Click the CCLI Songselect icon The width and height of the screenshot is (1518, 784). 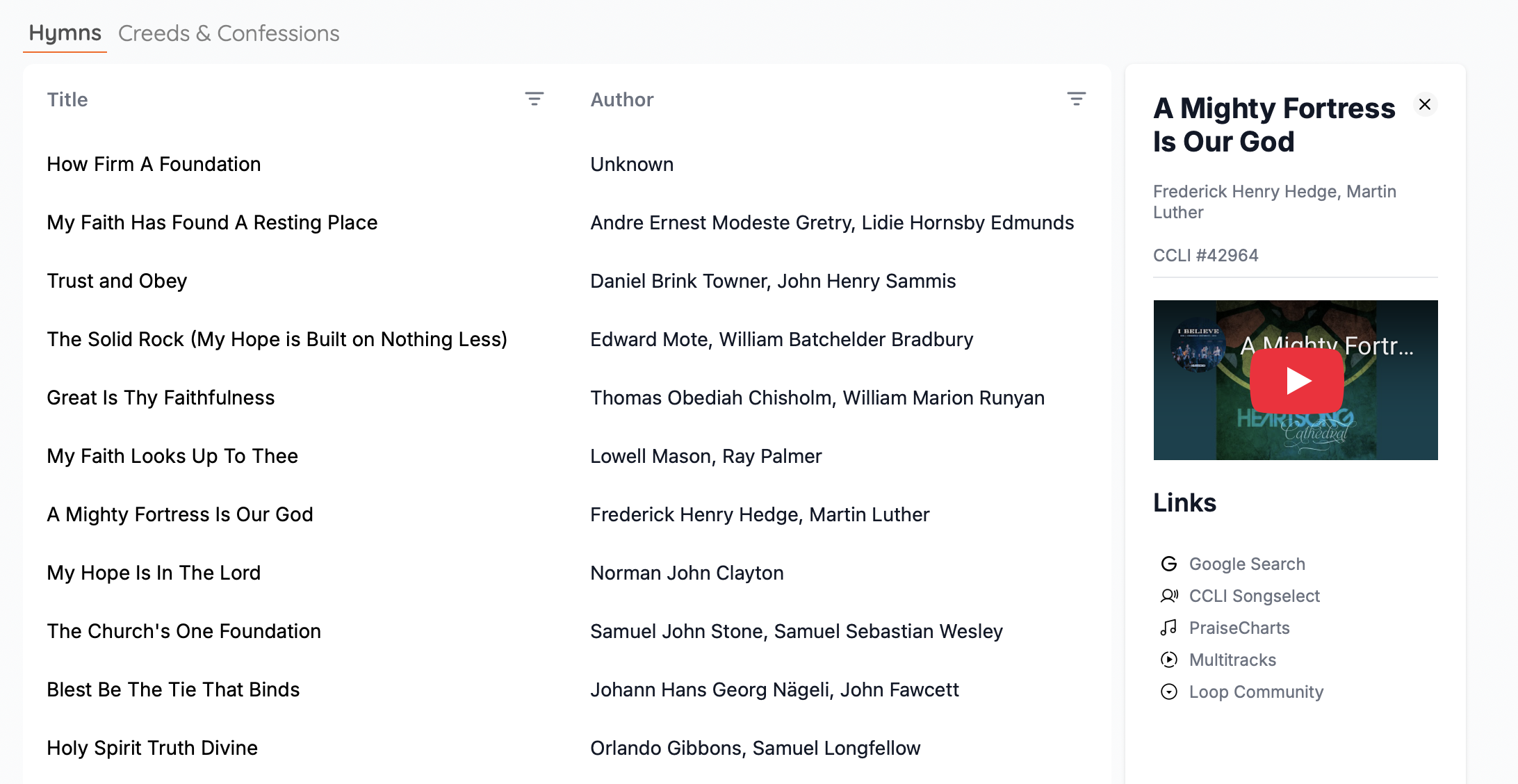coord(1169,596)
